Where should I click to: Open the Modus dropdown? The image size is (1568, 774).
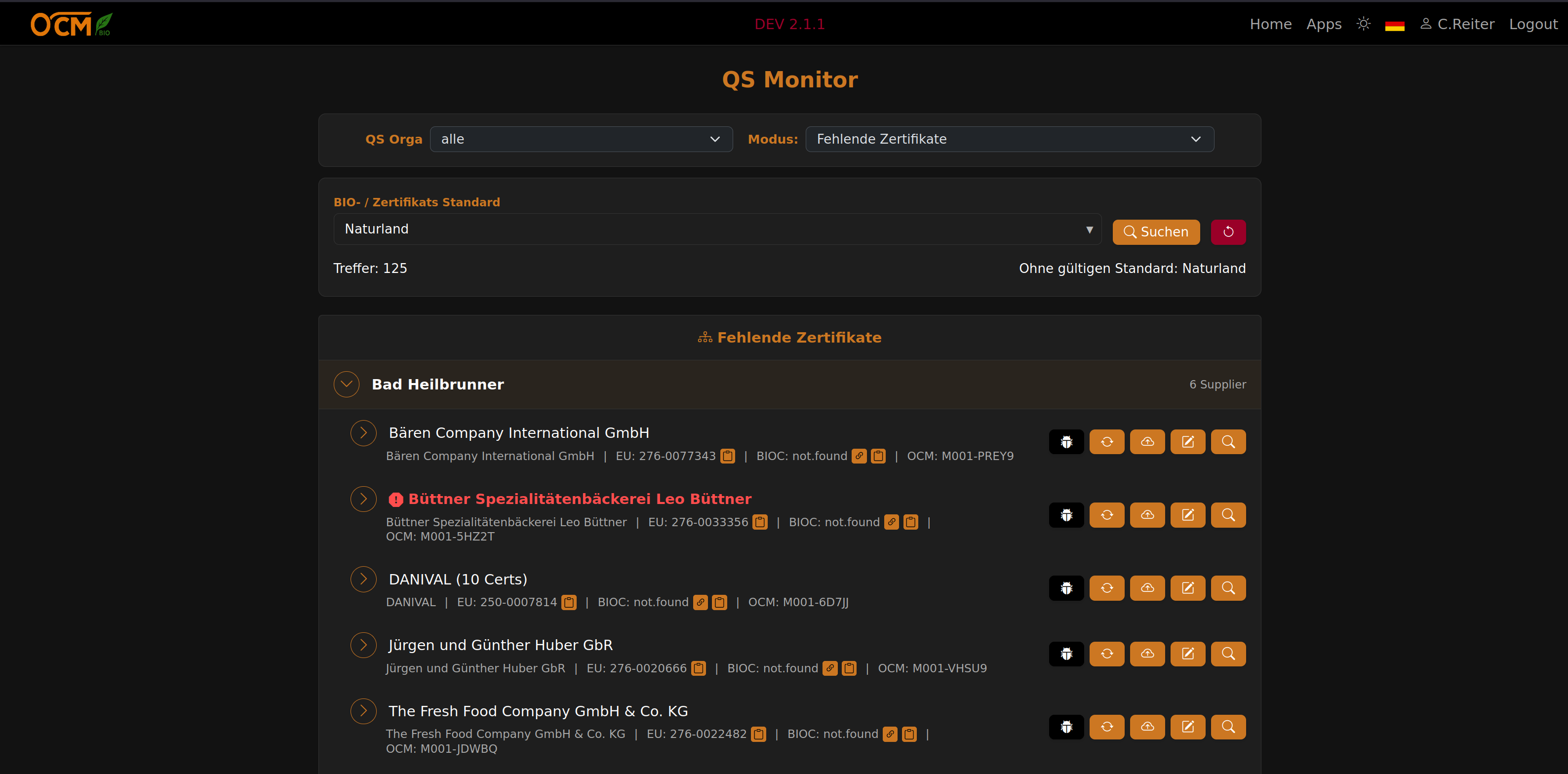[x=1009, y=139]
